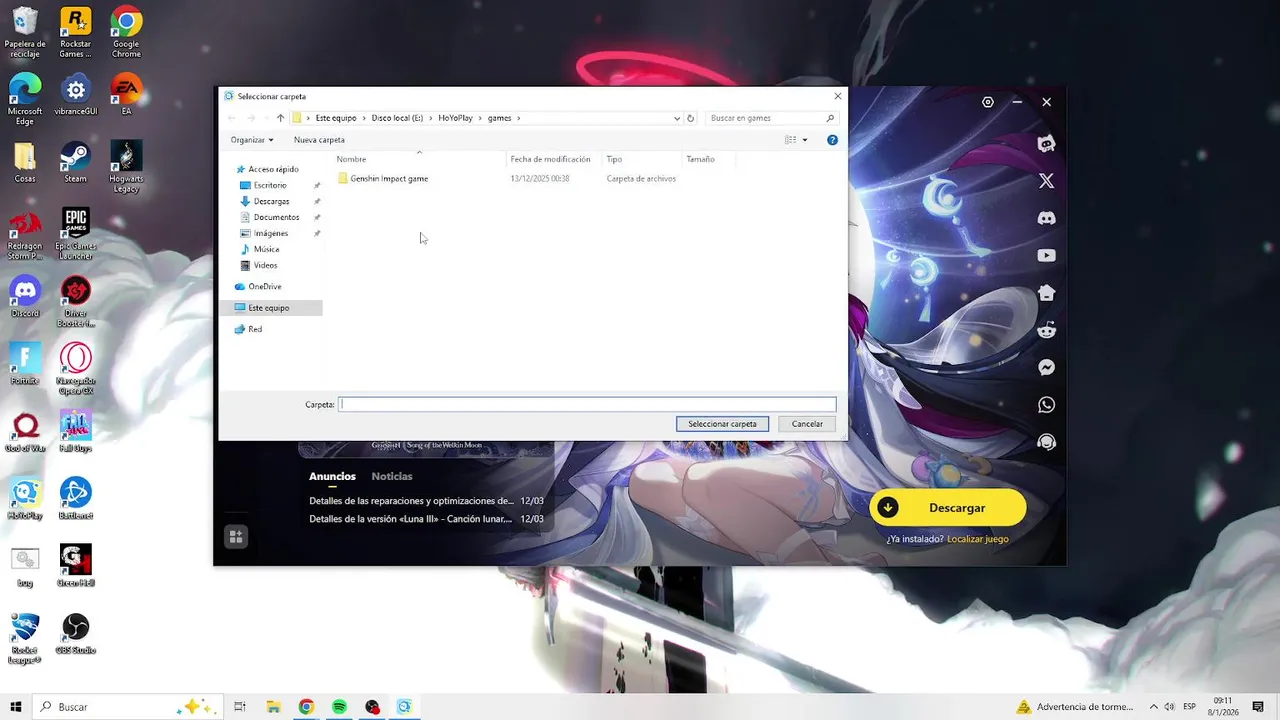Select the Discord desktop icon
The width and height of the screenshot is (1280, 720).
pos(25,297)
